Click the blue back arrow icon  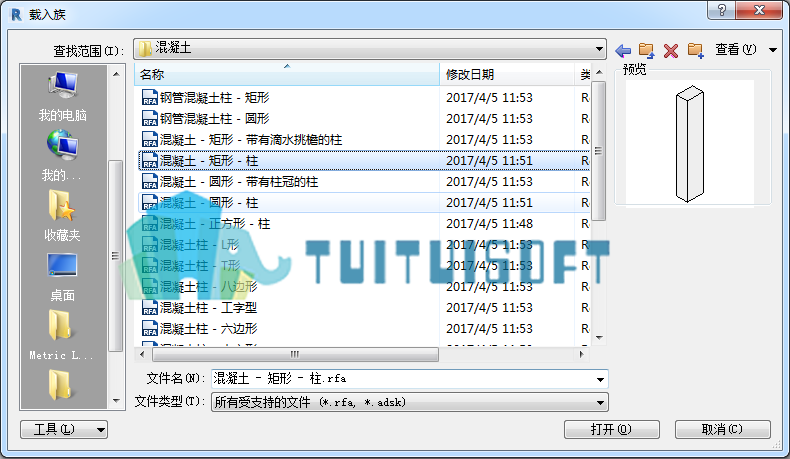[623, 51]
